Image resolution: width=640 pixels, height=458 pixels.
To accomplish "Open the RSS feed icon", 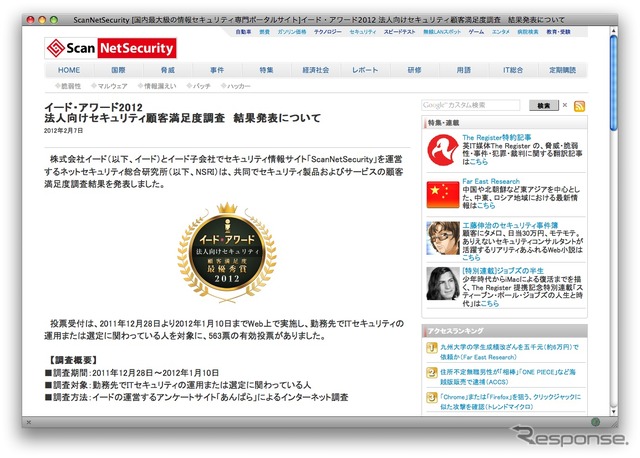I will click(580, 105).
